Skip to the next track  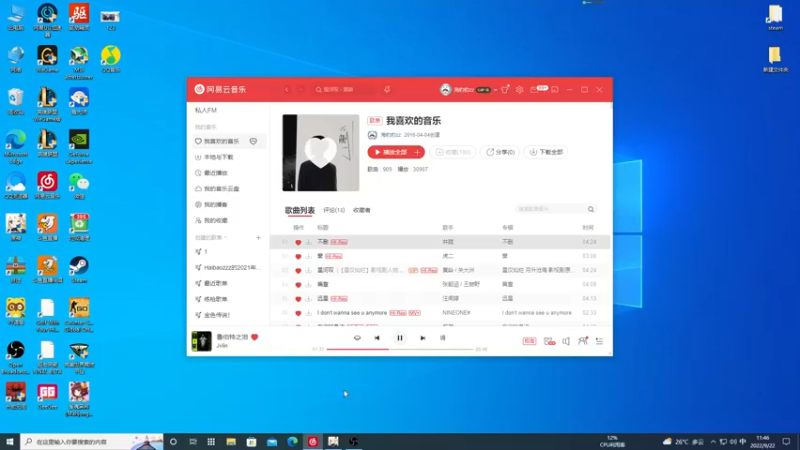pos(422,338)
